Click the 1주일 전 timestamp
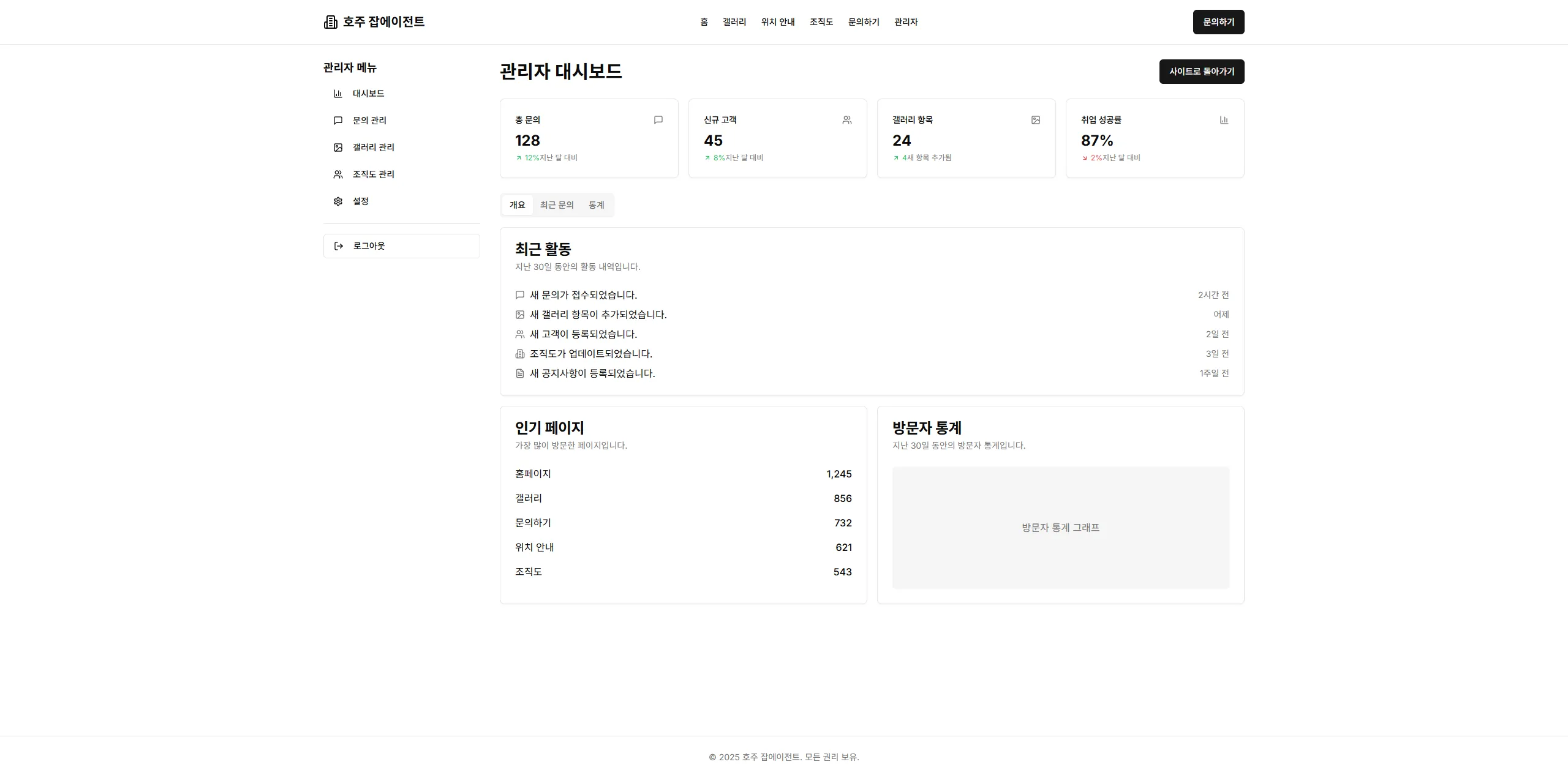Viewport: 1568px width, 778px height. (1214, 373)
